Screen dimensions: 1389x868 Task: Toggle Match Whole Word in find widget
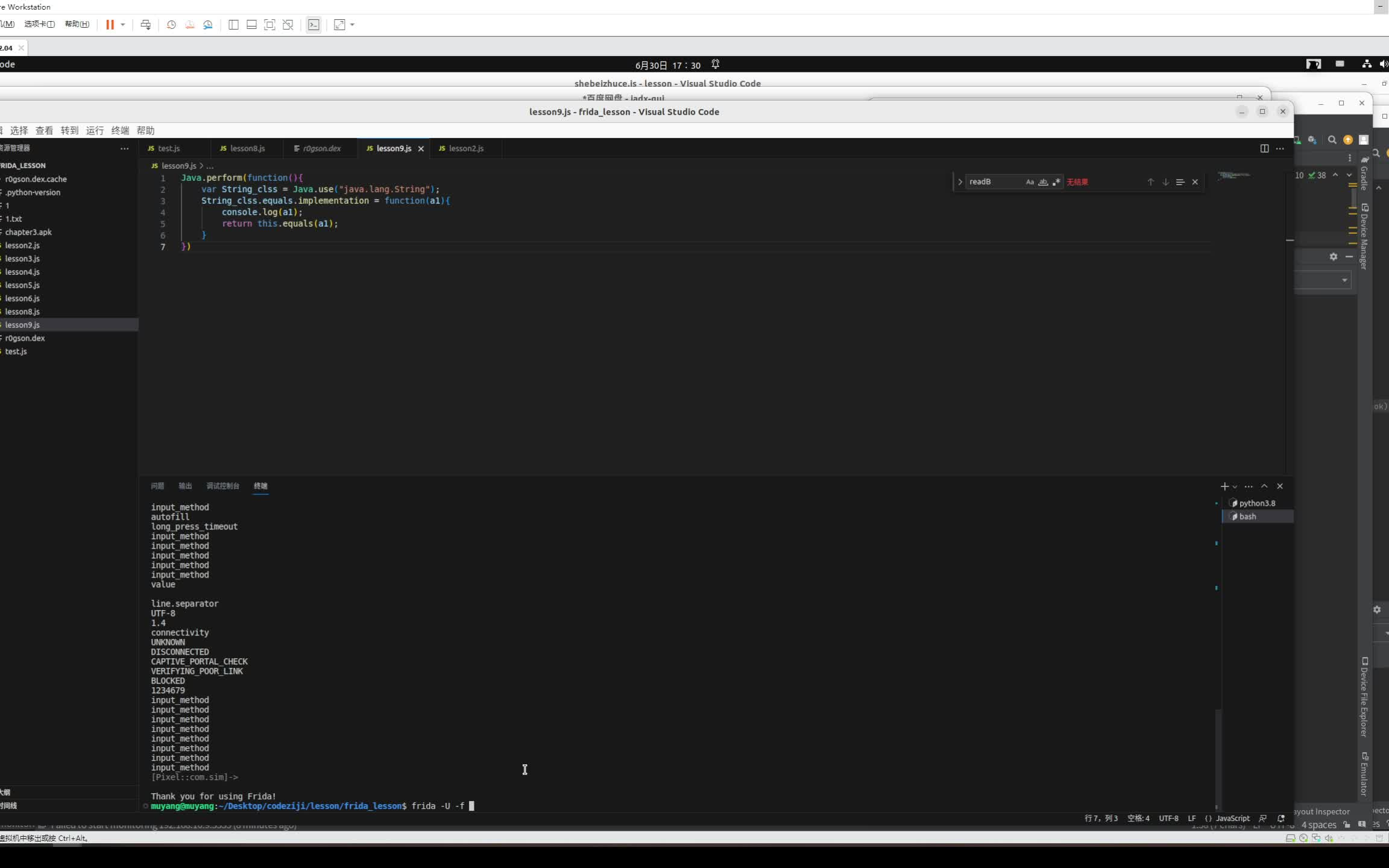point(1043,182)
